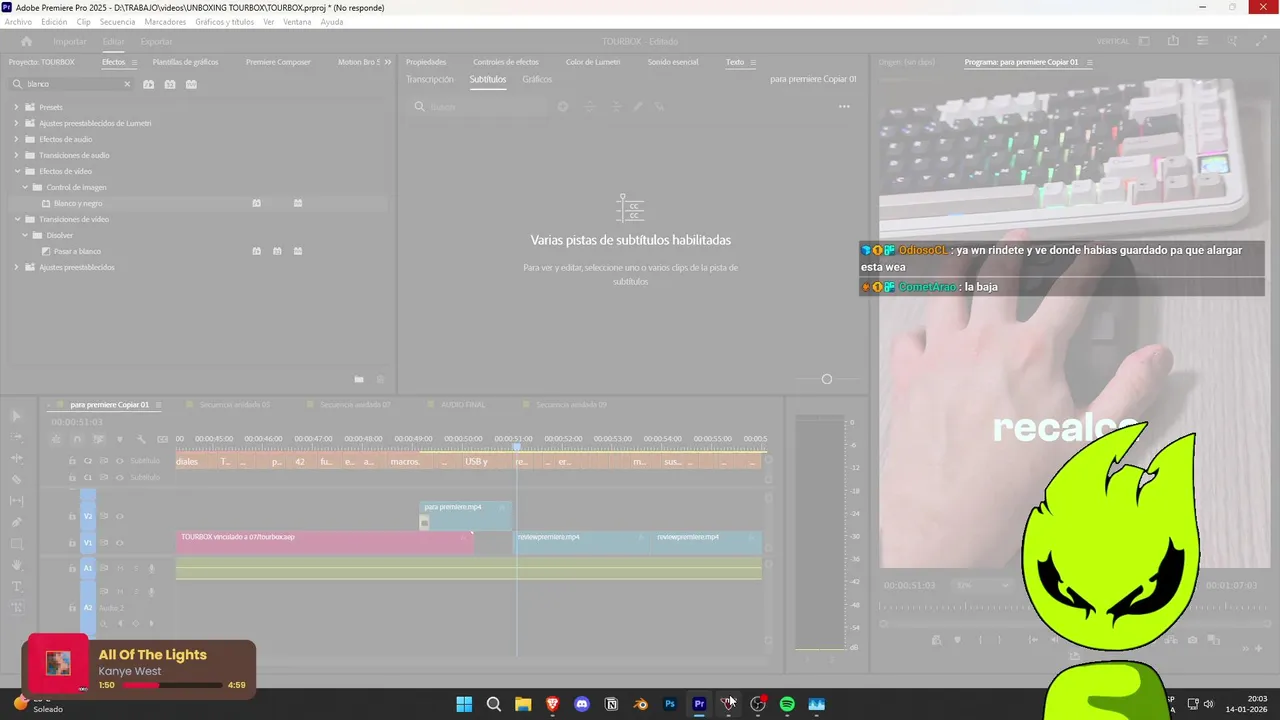Open Spotify from the taskbar
Image resolution: width=1280 pixels, height=720 pixels.
click(x=787, y=704)
